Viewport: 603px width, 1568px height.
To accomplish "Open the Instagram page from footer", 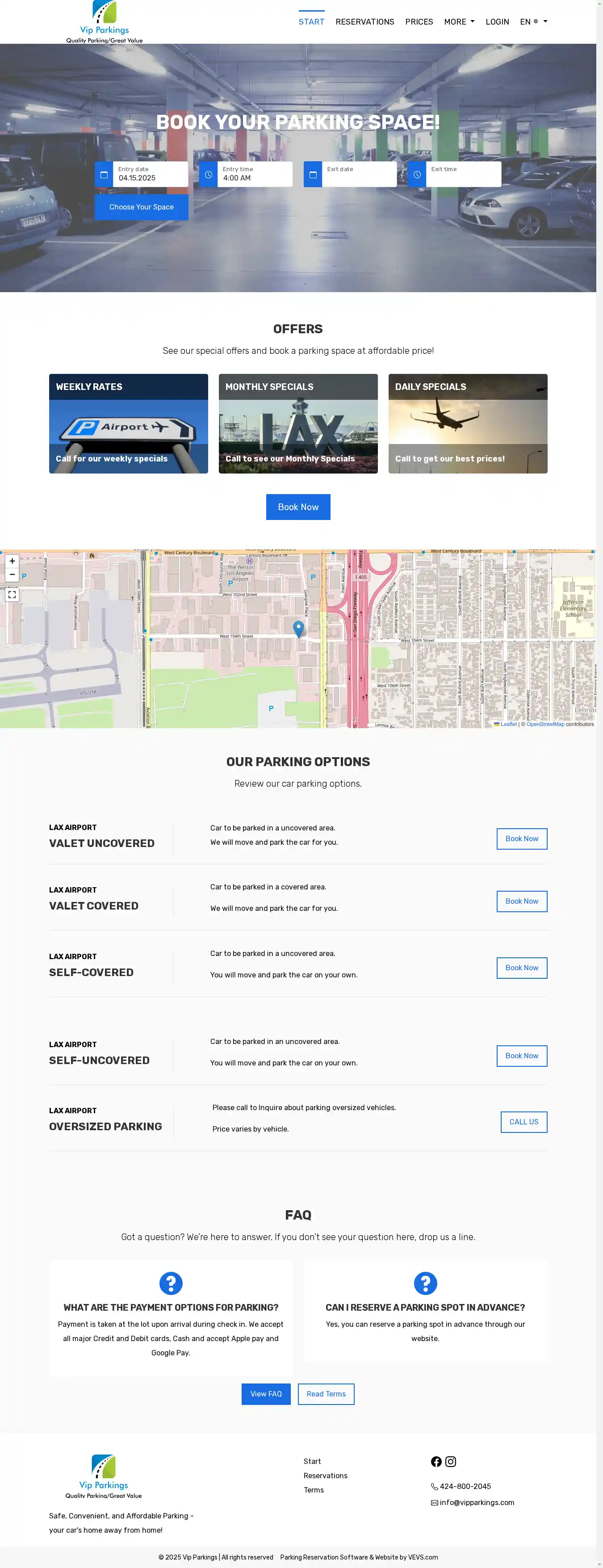I will click(451, 1462).
